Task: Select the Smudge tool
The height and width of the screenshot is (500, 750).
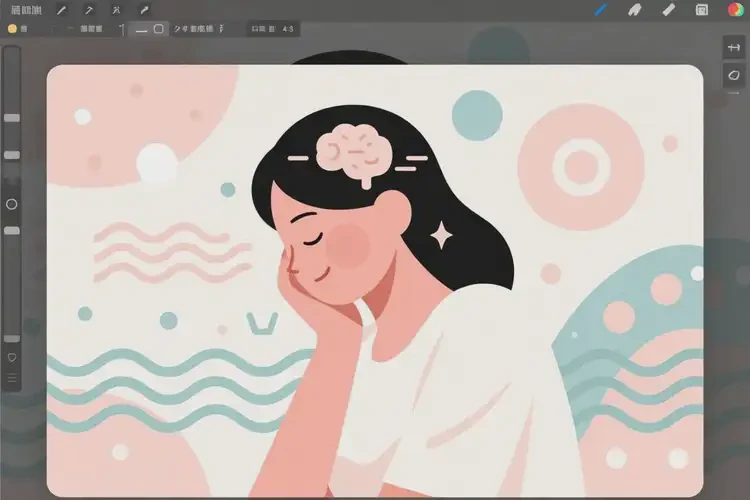Action: 634,10
